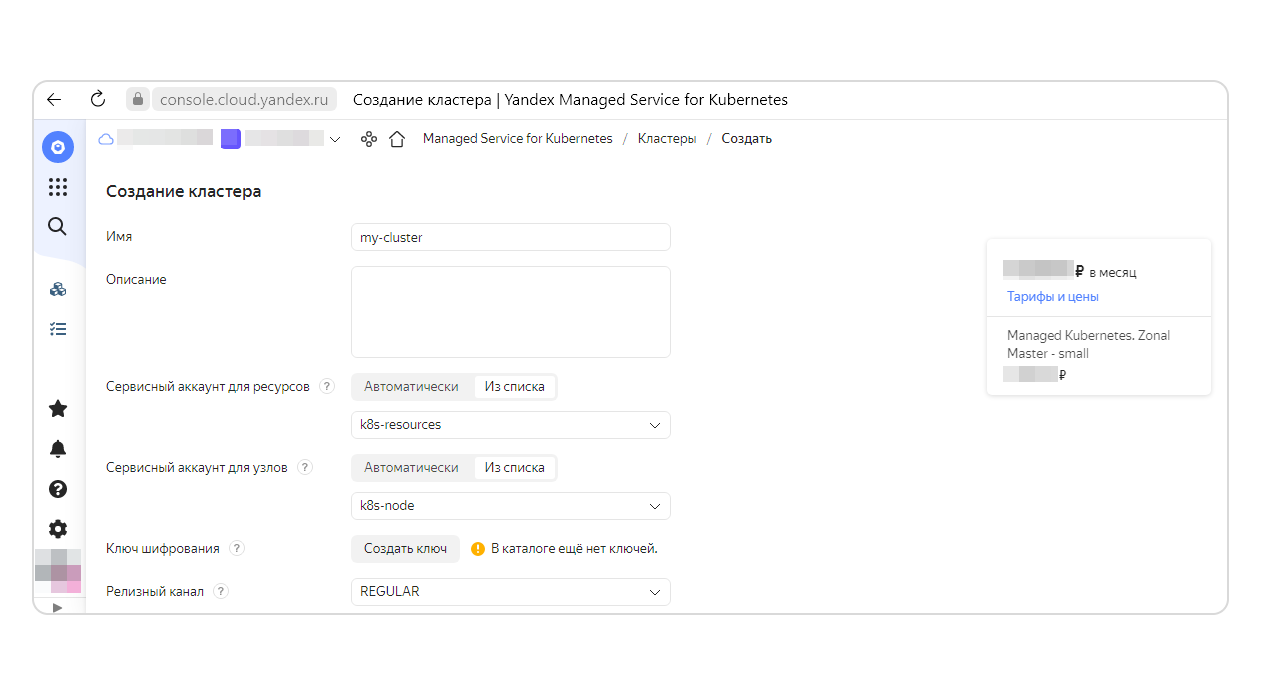Click the purple folder icon in breadcrumb
1261x695 pixels.
231,139
